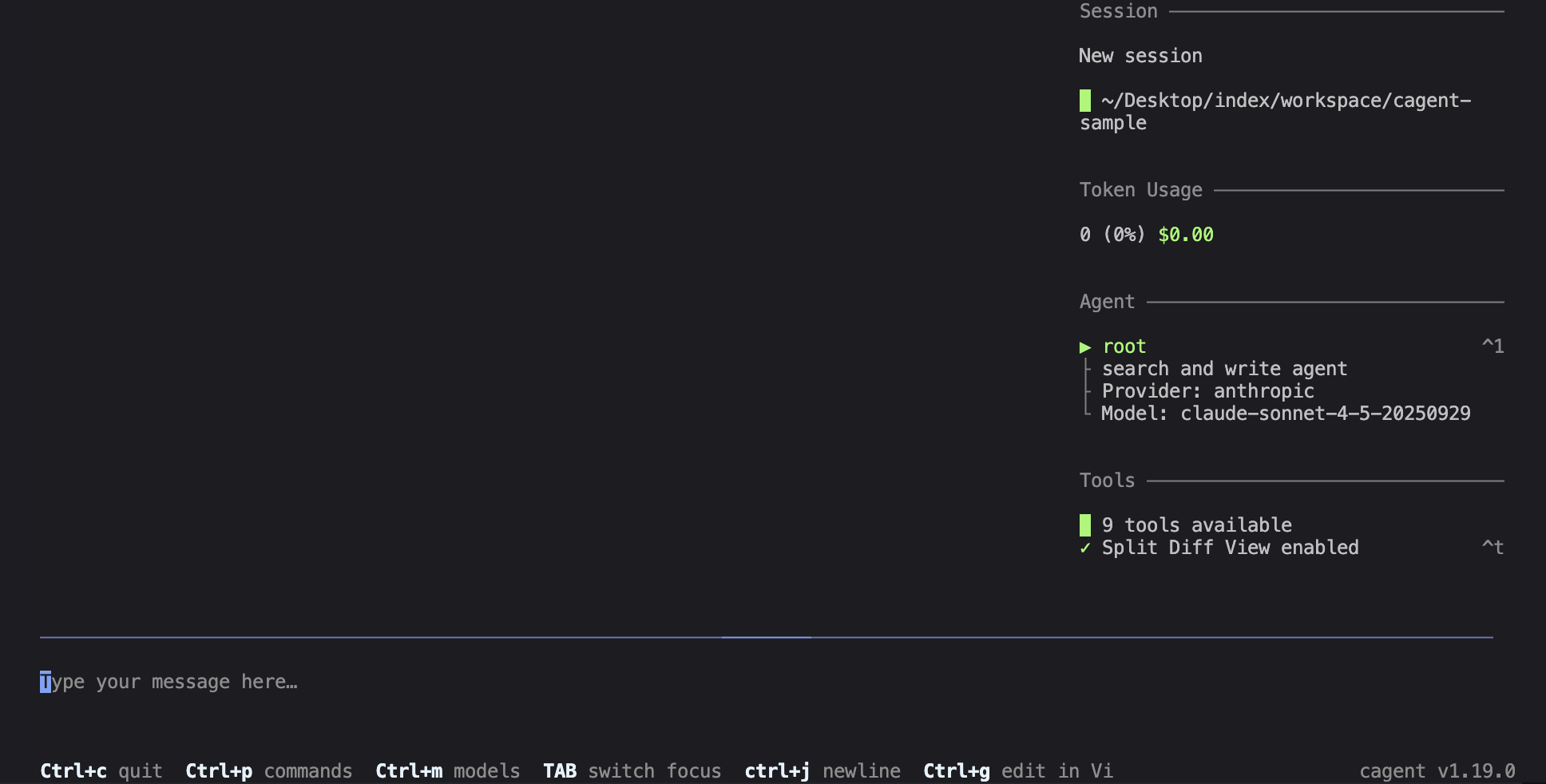
Task: Click the green $0.00 cost indicator
Action: [x=1186, y=235]
